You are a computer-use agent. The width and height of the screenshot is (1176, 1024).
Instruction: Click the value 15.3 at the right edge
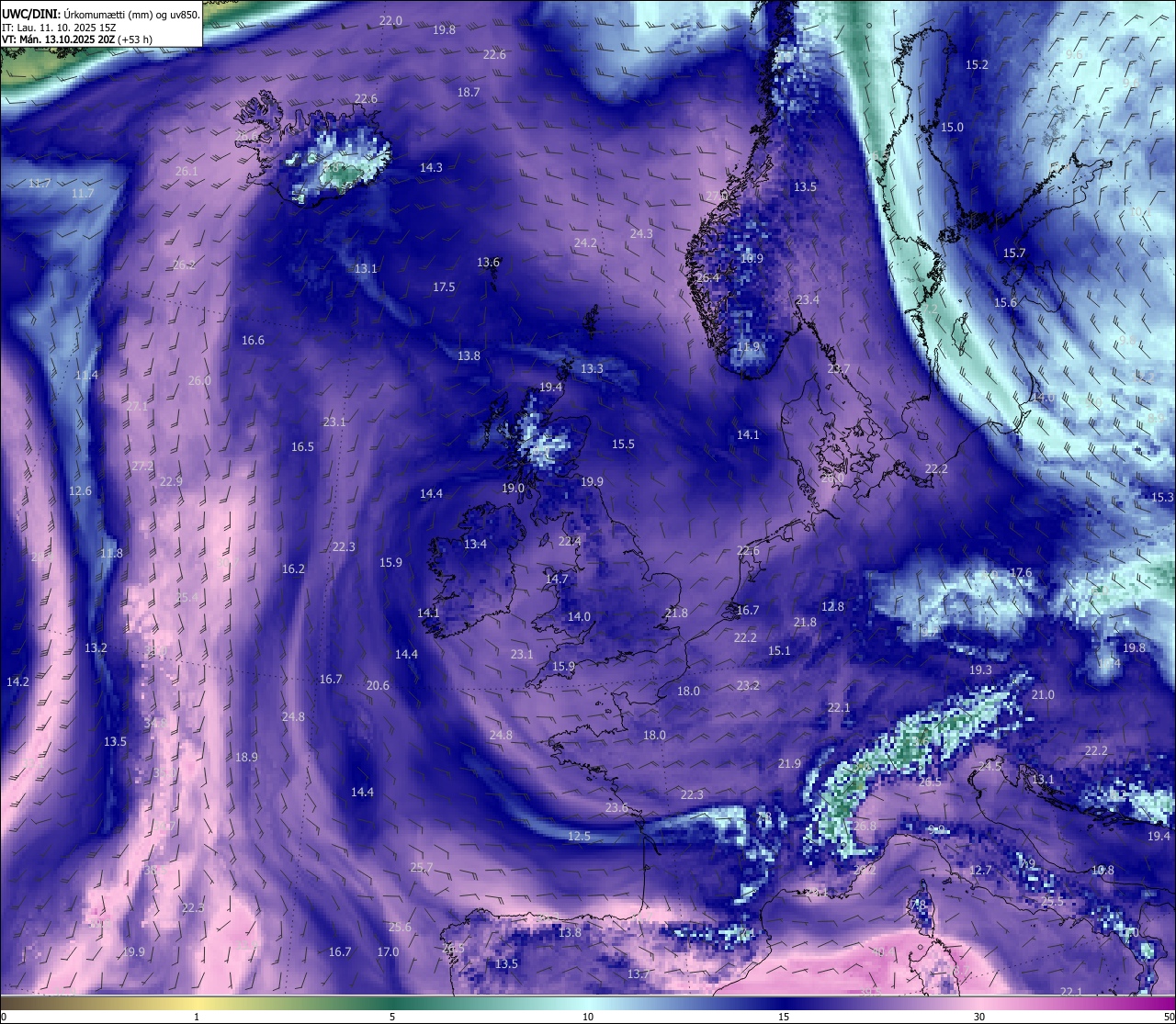[1162, 497]
